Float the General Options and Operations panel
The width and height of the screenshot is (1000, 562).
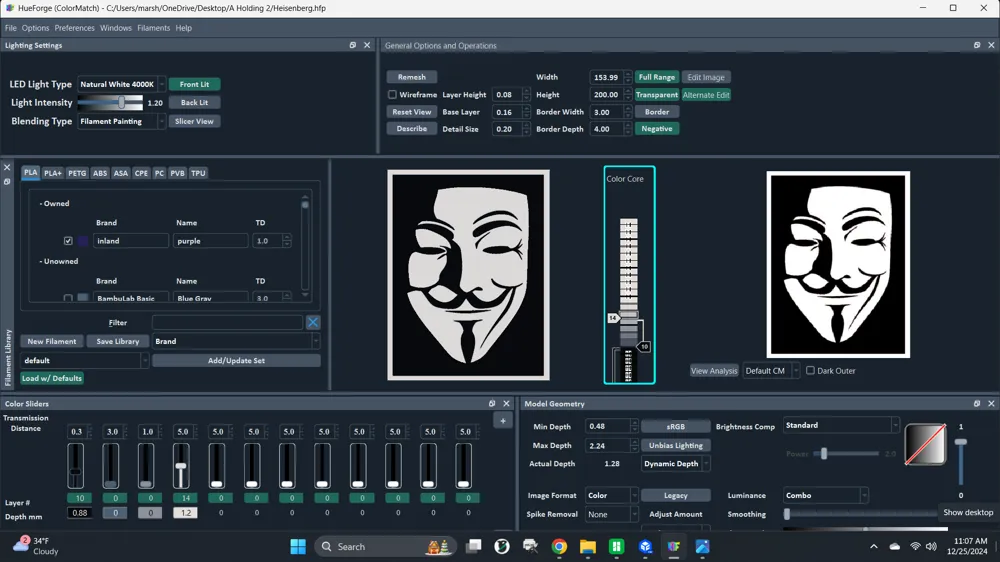click(x=977, y=45)
